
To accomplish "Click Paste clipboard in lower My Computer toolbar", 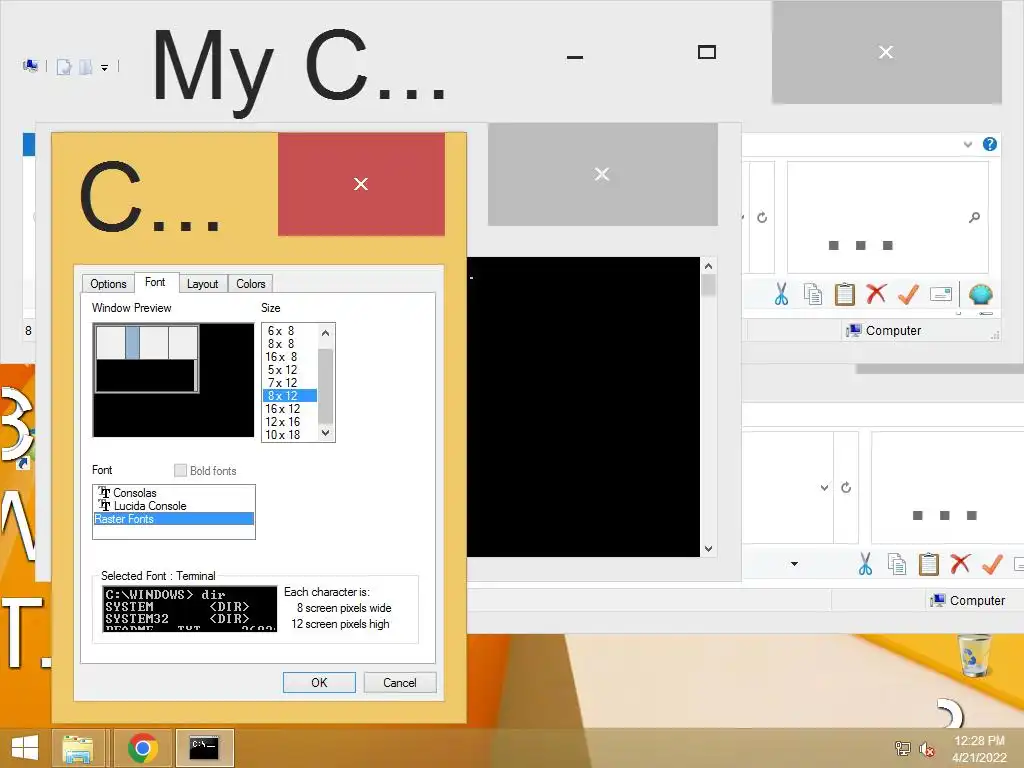I will click(929, 564).
